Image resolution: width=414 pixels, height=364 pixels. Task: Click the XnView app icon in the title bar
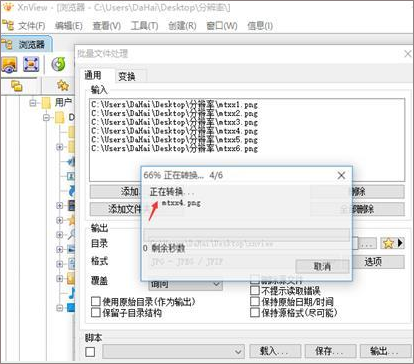tap(7, 7)
